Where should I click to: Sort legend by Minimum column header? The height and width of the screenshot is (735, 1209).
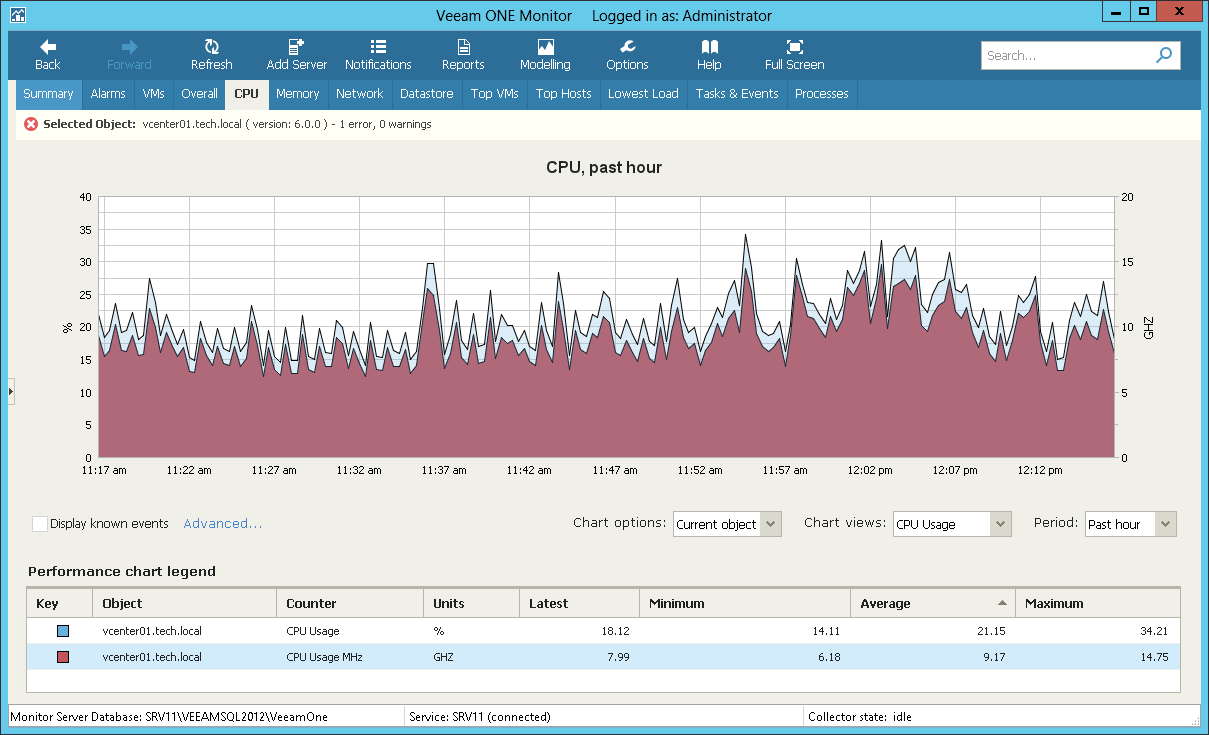[x=744, y=603]
